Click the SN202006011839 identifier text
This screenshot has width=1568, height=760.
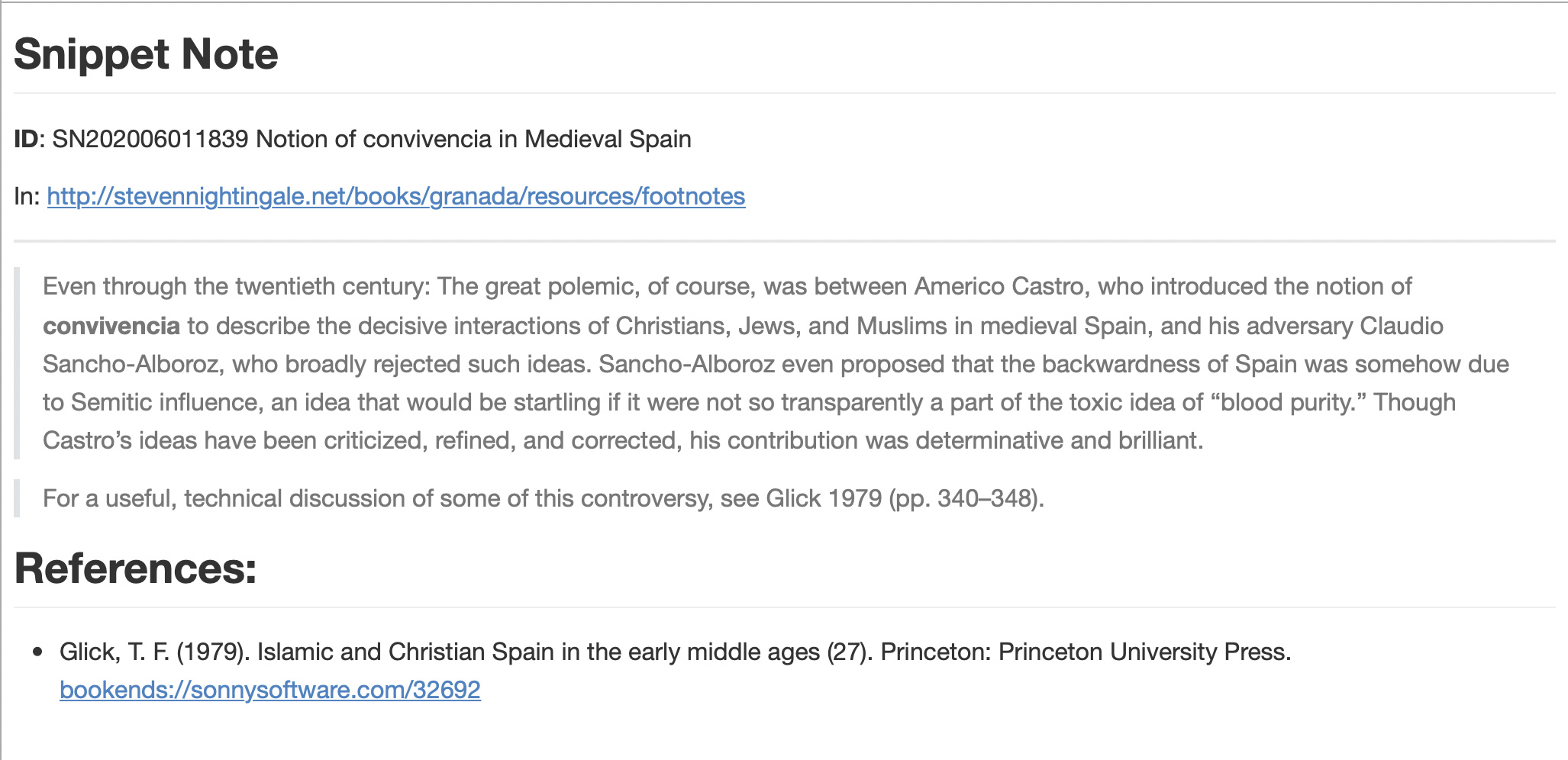[x=150, y=140]
